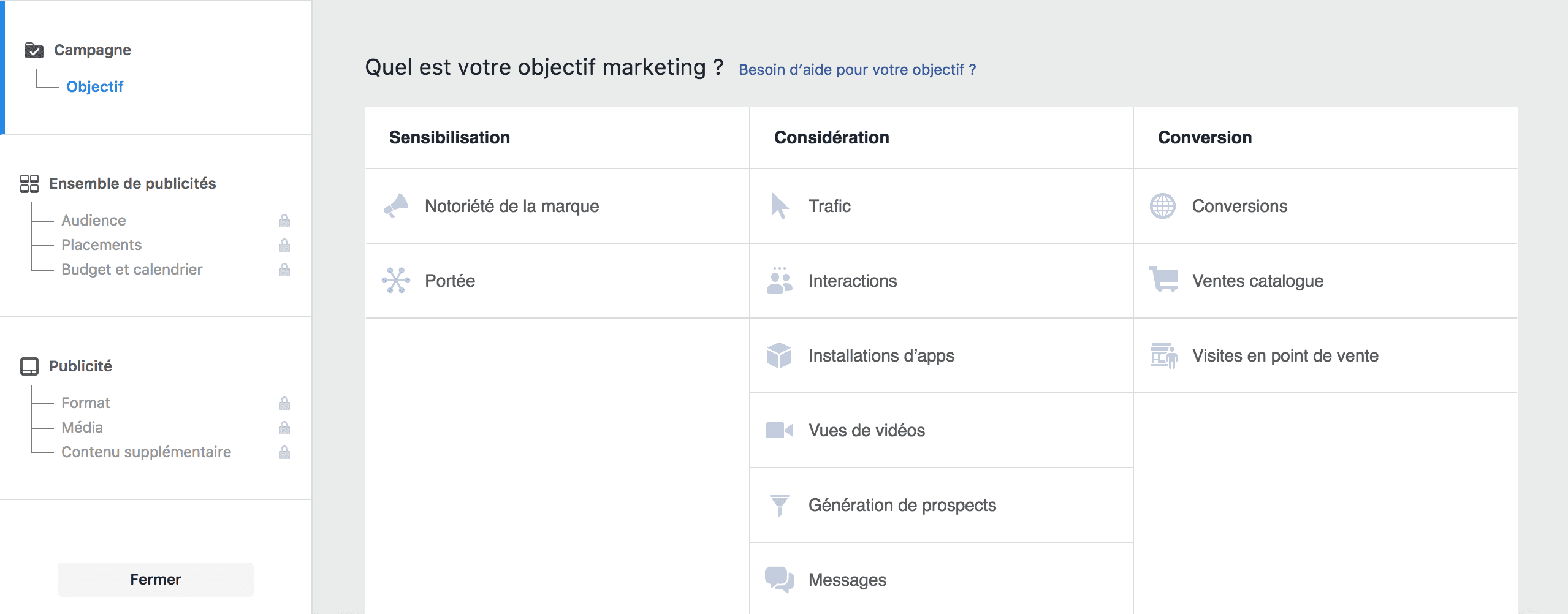
Task: Click the Campagne folder icon
Action: click(34, 50)
